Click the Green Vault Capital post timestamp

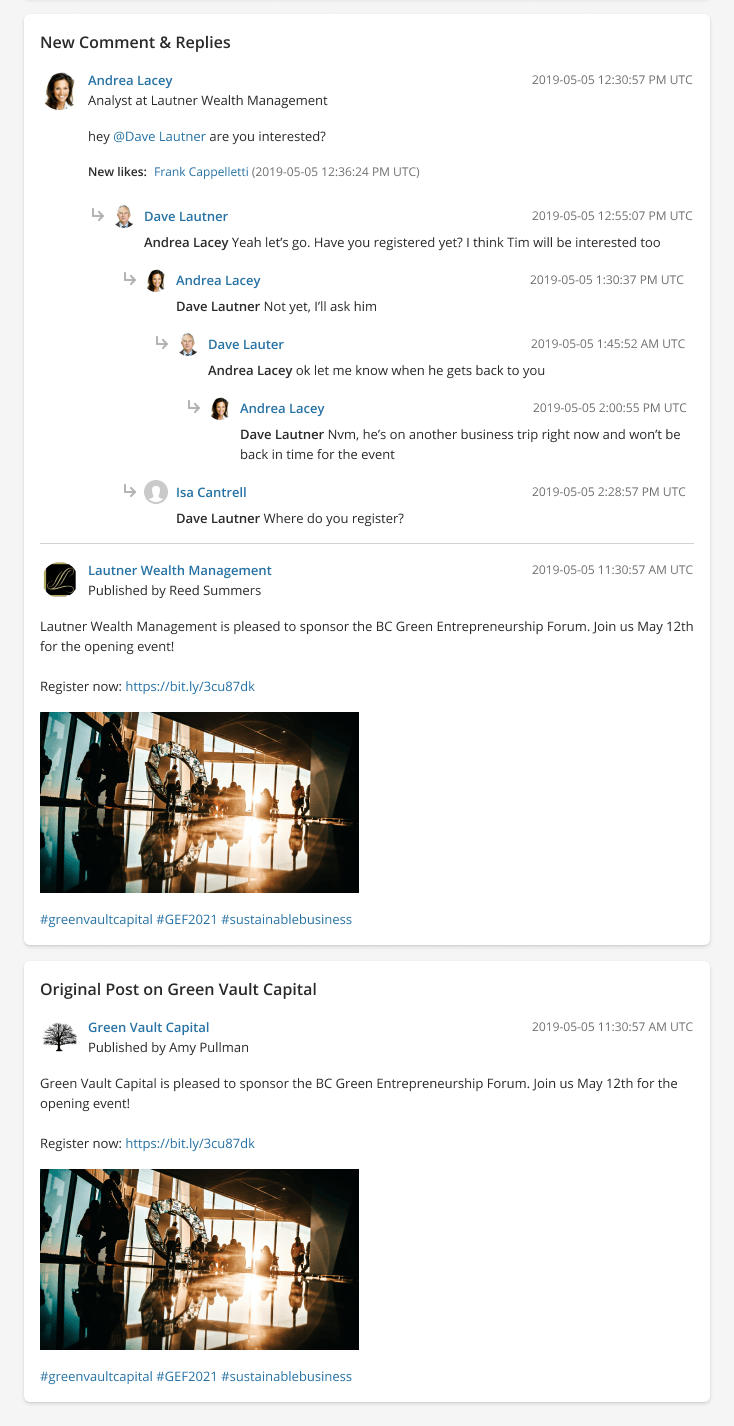click(x=612, y=1027)
